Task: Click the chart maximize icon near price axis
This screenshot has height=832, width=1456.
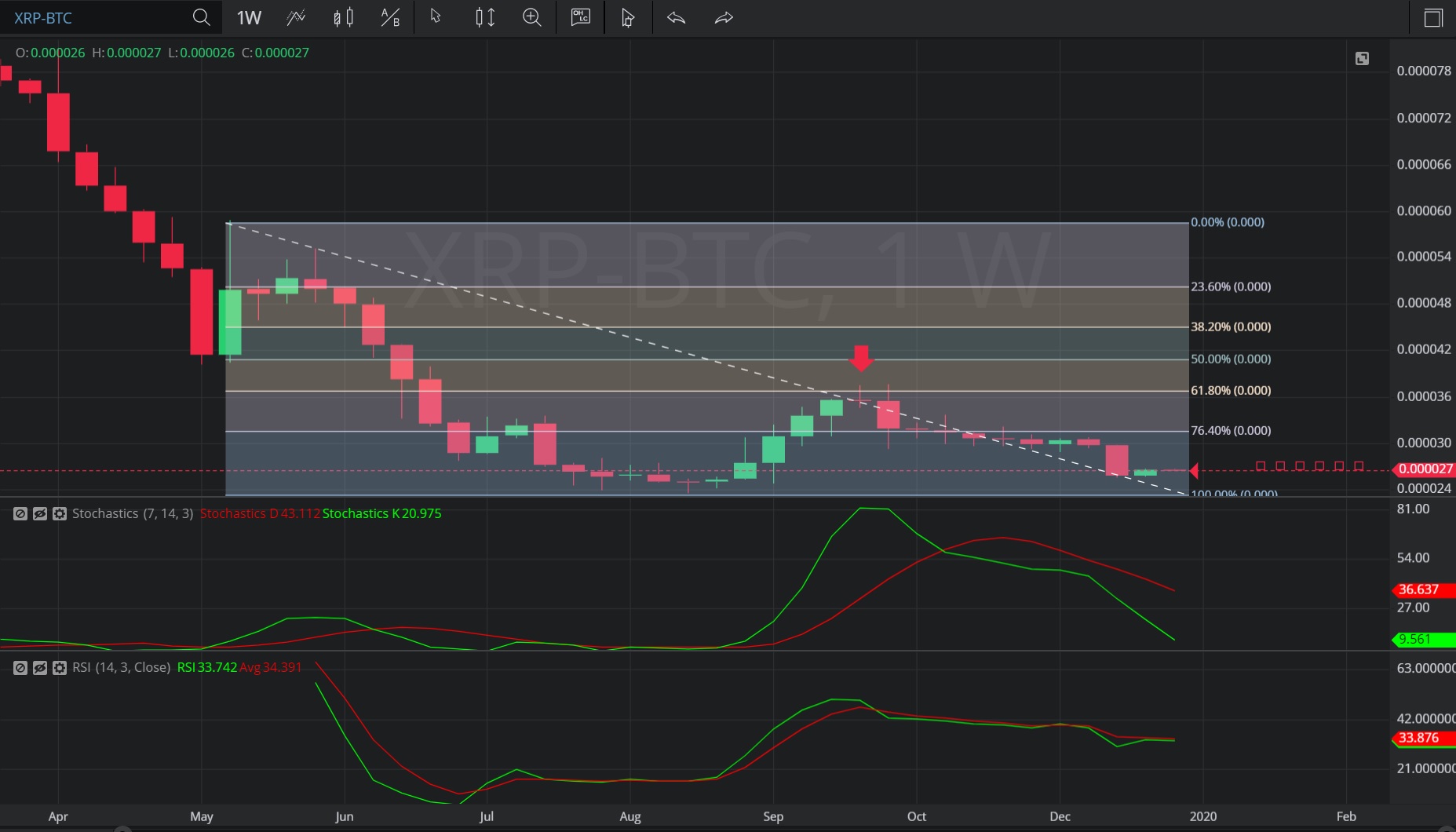Action: (1362, 59)
